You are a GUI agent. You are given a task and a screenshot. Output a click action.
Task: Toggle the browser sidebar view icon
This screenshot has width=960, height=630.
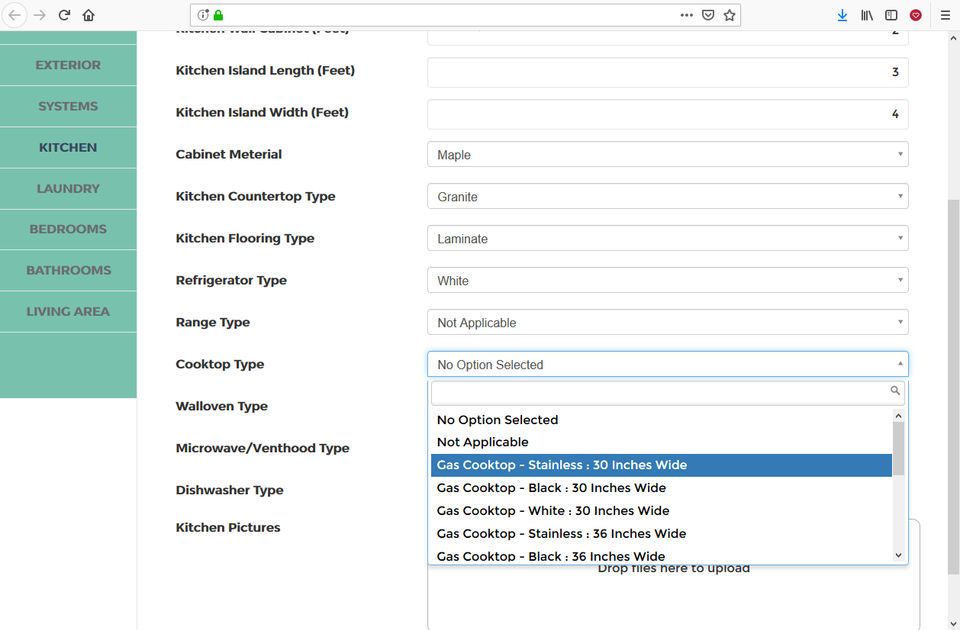click(x=891, y=15)
